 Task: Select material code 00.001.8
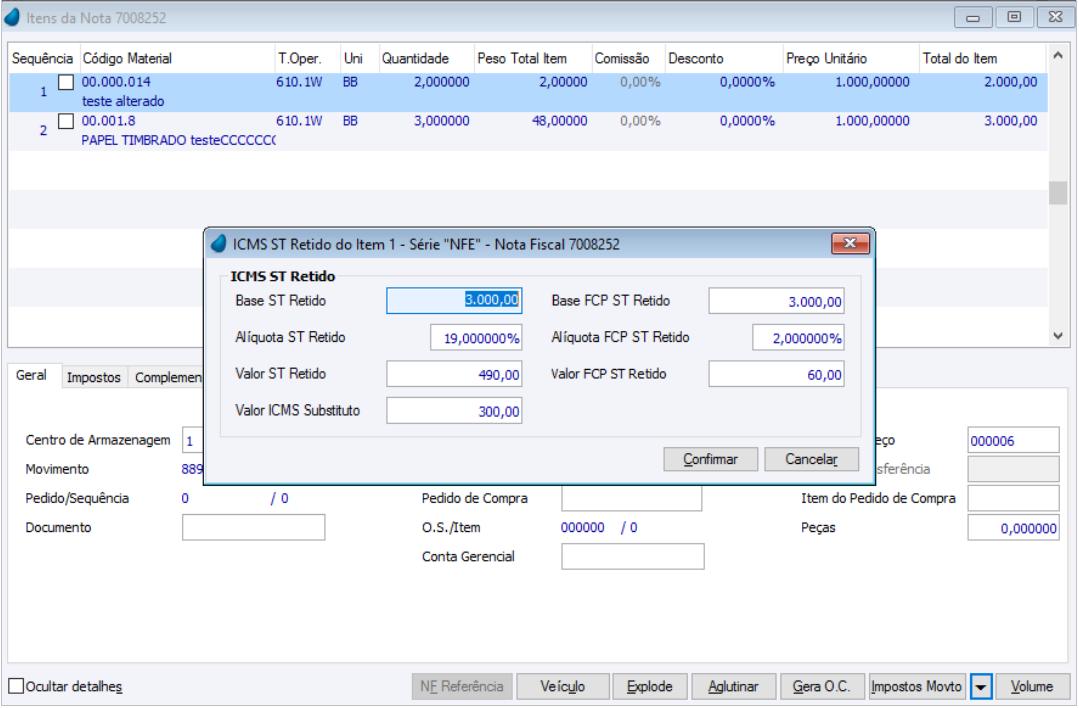108,121
